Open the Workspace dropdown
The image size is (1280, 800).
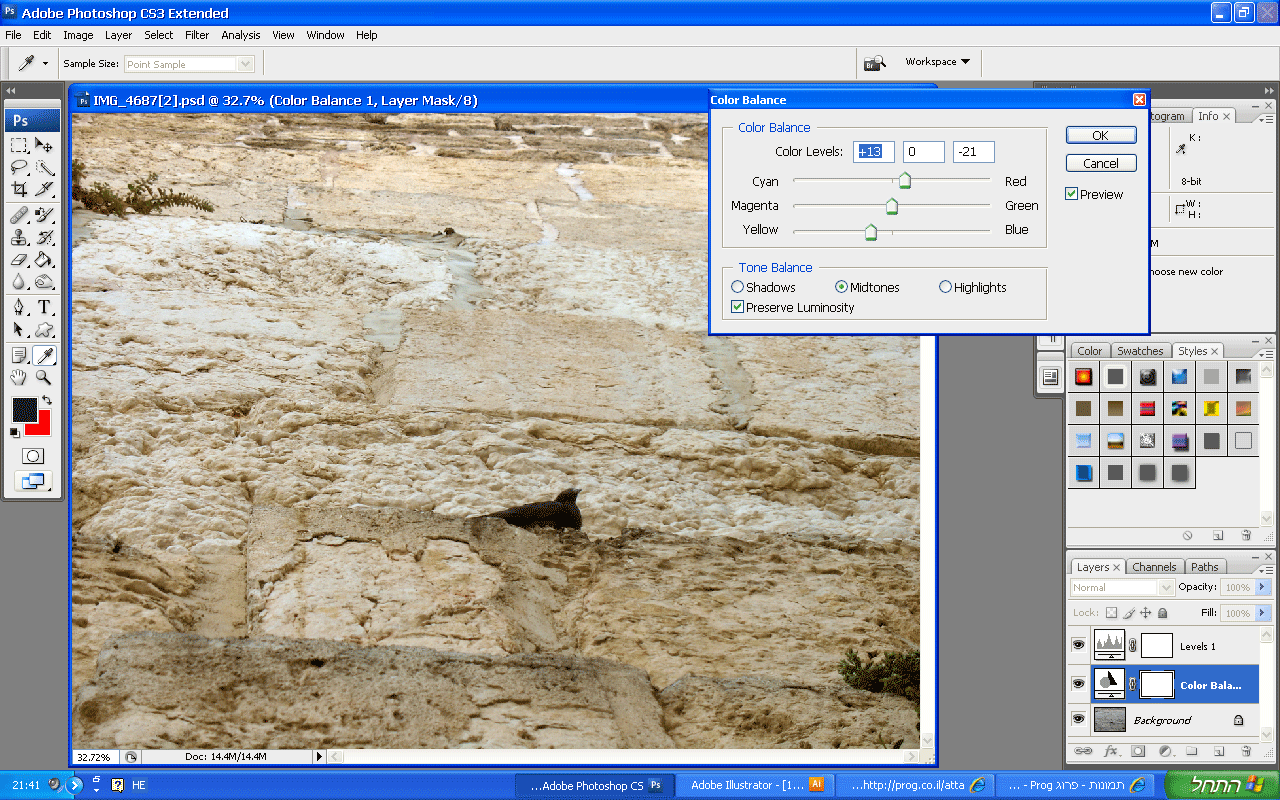pyautogui.click(x=937, y=62)
